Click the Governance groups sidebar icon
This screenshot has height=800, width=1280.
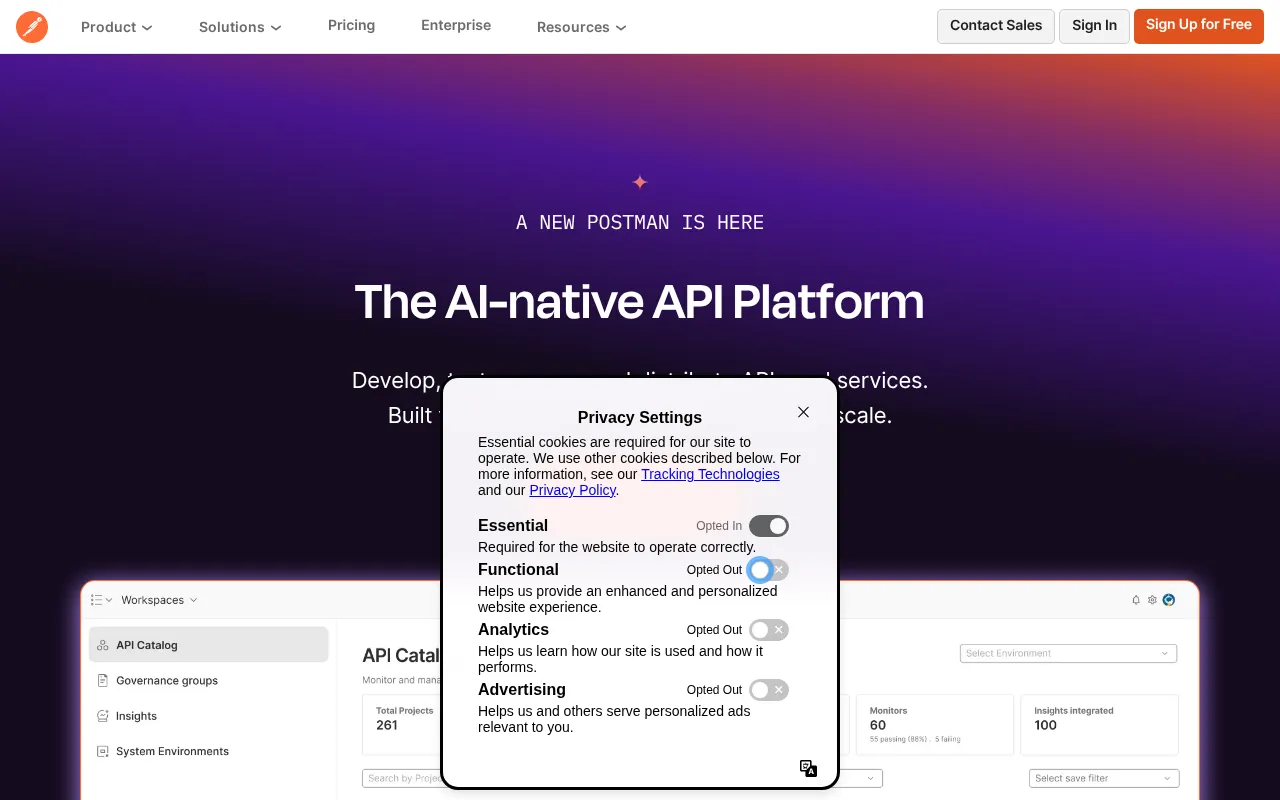(x=103, y=680)
